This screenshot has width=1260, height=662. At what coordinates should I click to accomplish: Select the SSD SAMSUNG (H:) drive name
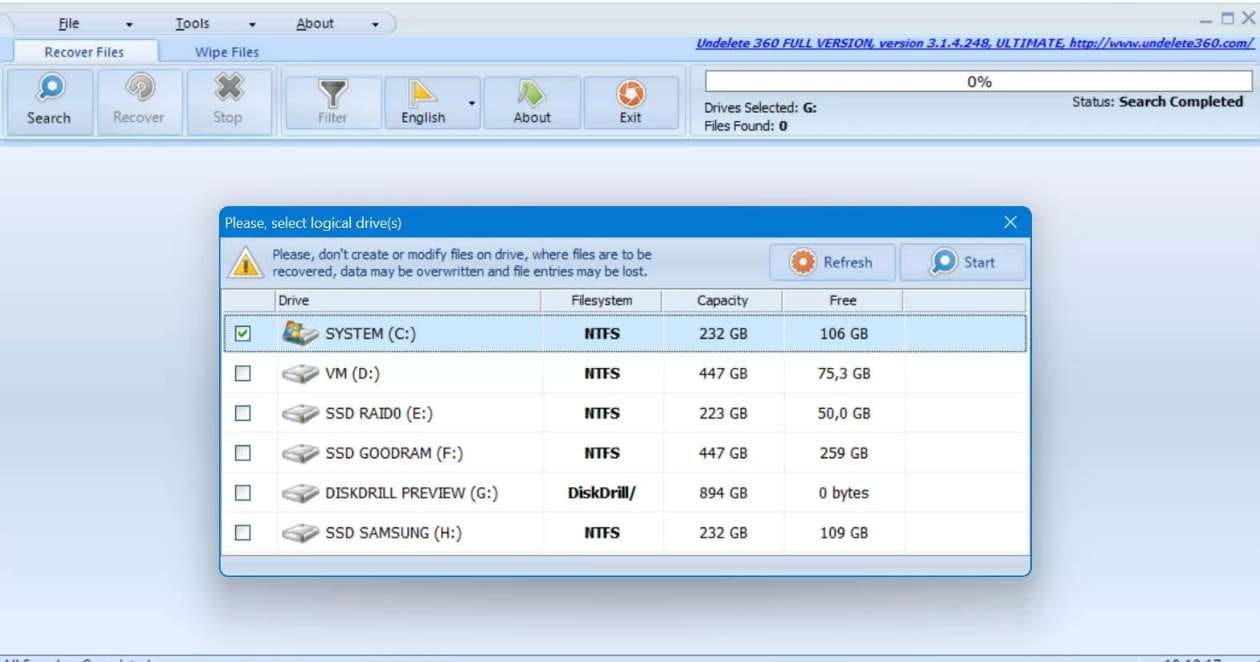point(393,534)
